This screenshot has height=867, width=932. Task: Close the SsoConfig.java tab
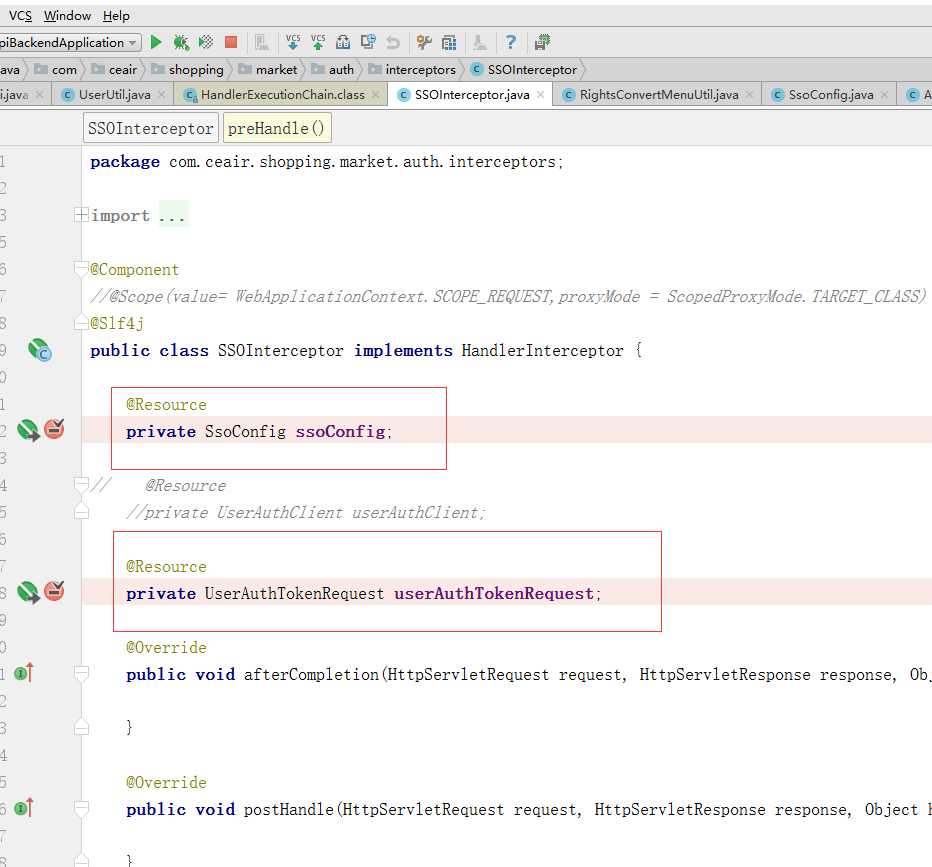coord(884,94)
